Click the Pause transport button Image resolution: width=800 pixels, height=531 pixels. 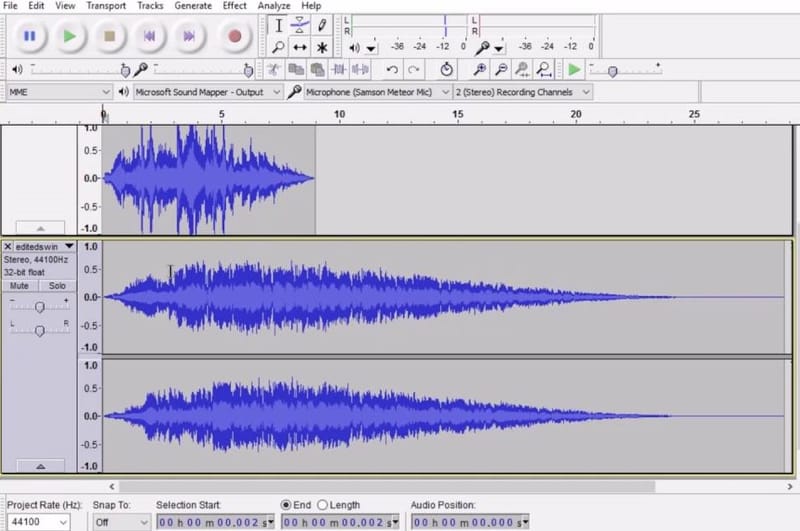[30, 36]
